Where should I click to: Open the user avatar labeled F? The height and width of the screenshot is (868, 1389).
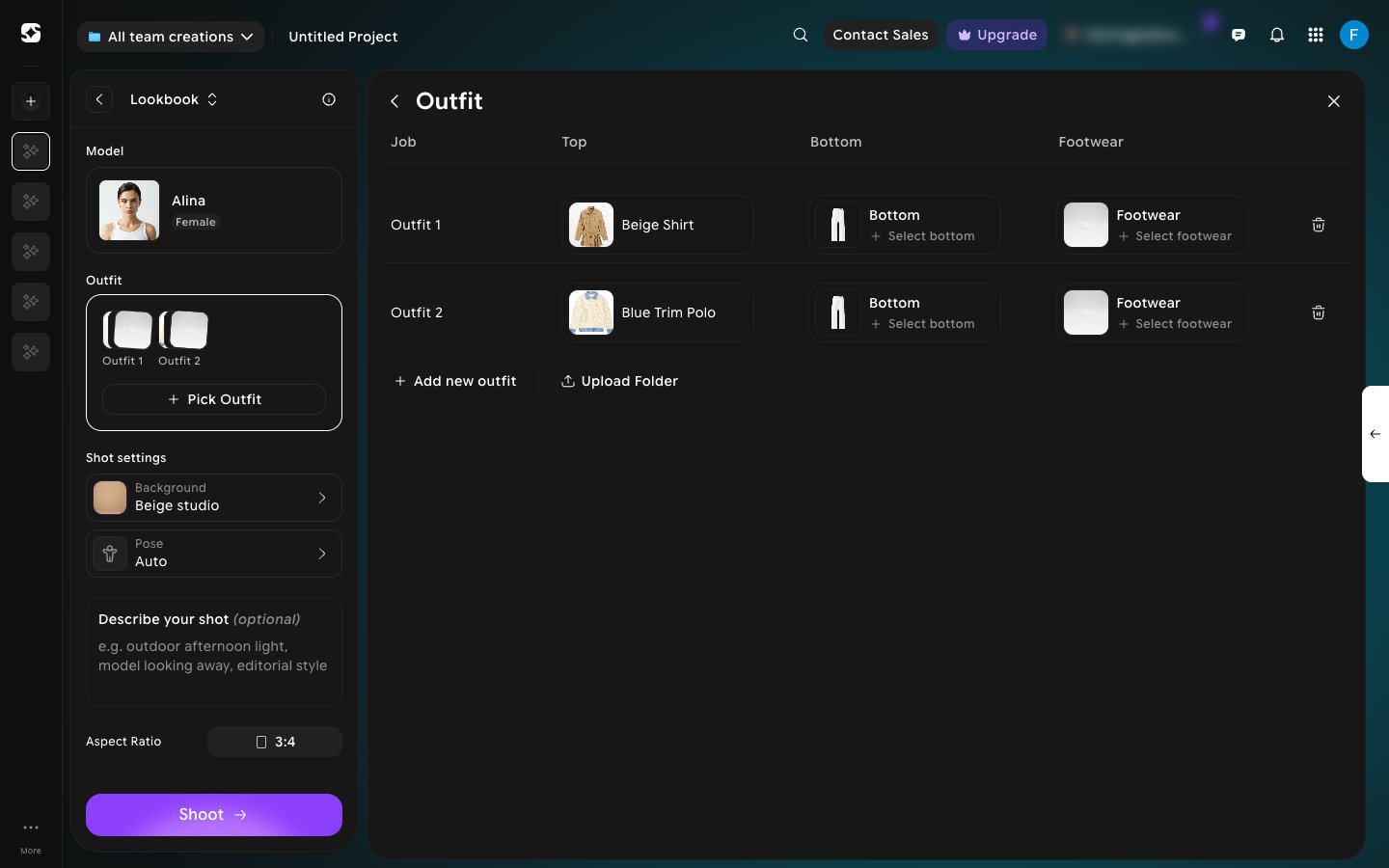1354,35
